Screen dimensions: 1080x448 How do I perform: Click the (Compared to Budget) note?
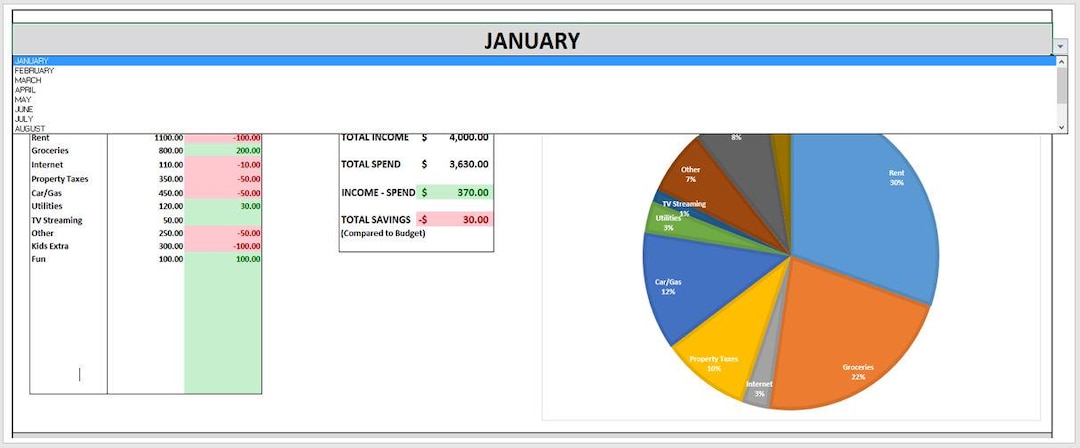(383, 233)
